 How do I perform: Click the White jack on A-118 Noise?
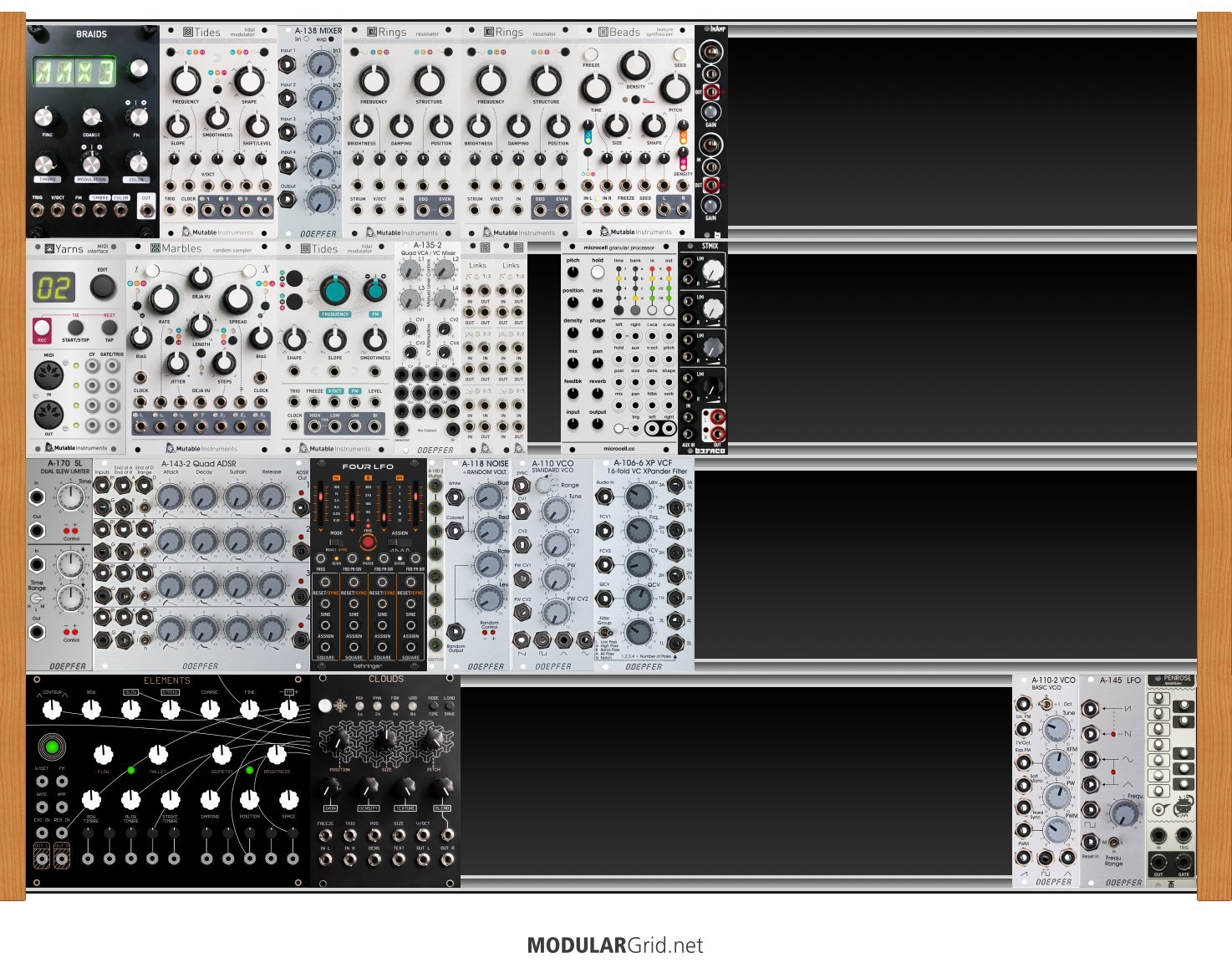[x=455, y=497]
